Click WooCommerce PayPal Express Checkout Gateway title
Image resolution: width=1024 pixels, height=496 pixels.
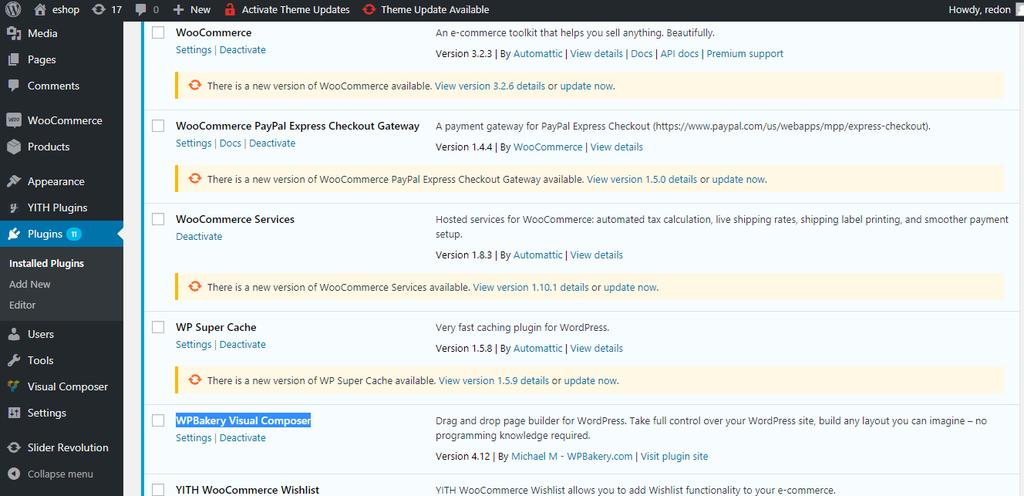click(x=297, y=126)
